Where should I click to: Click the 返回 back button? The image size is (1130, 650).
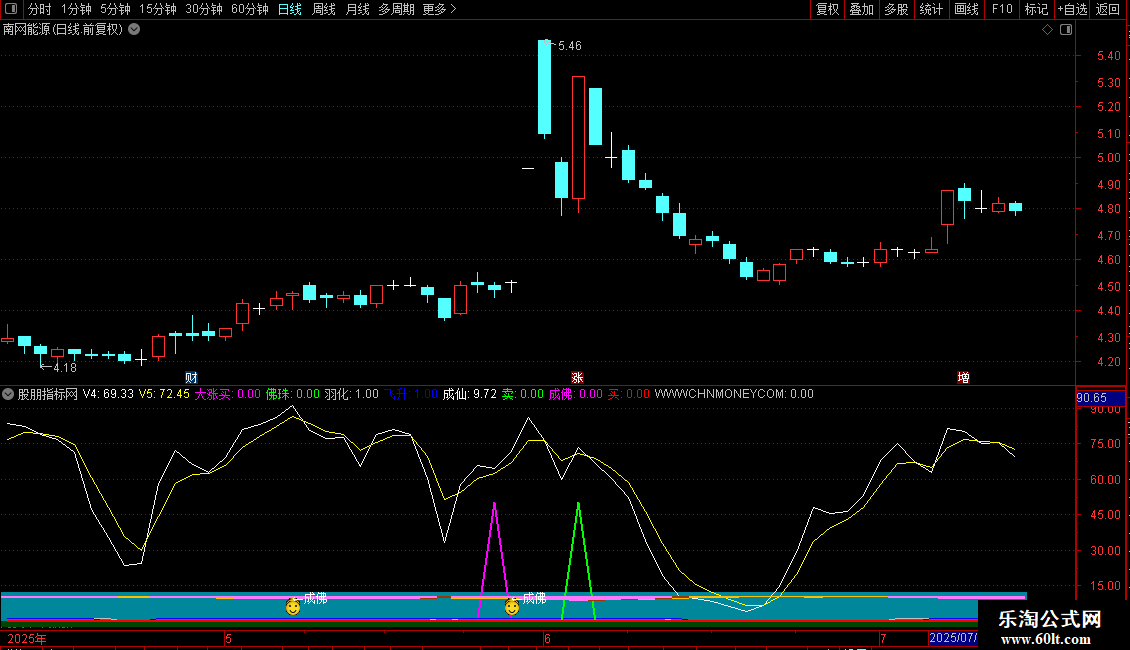[1108, 9]
